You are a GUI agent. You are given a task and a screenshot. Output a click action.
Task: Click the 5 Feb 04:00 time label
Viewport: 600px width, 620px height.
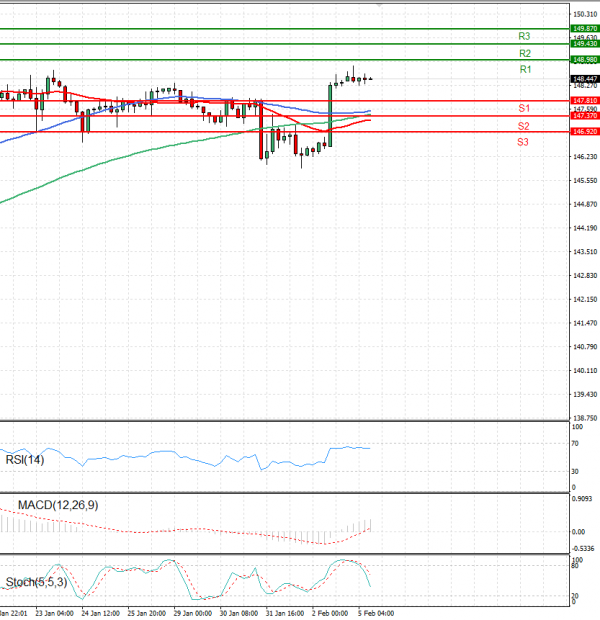(376, 613)
